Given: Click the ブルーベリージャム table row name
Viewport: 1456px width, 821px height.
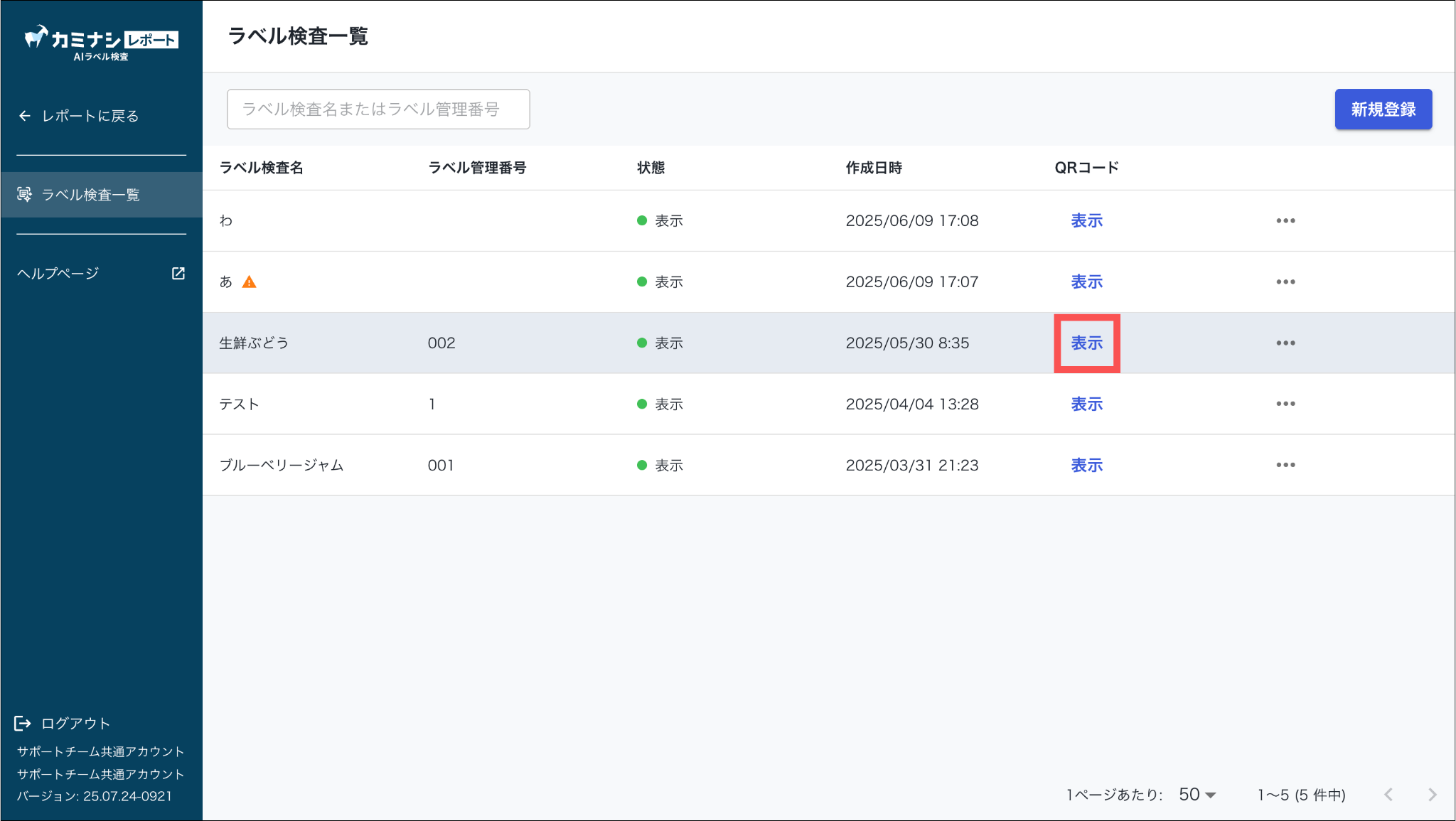Looking at the screenshot, I should (282, 466).
